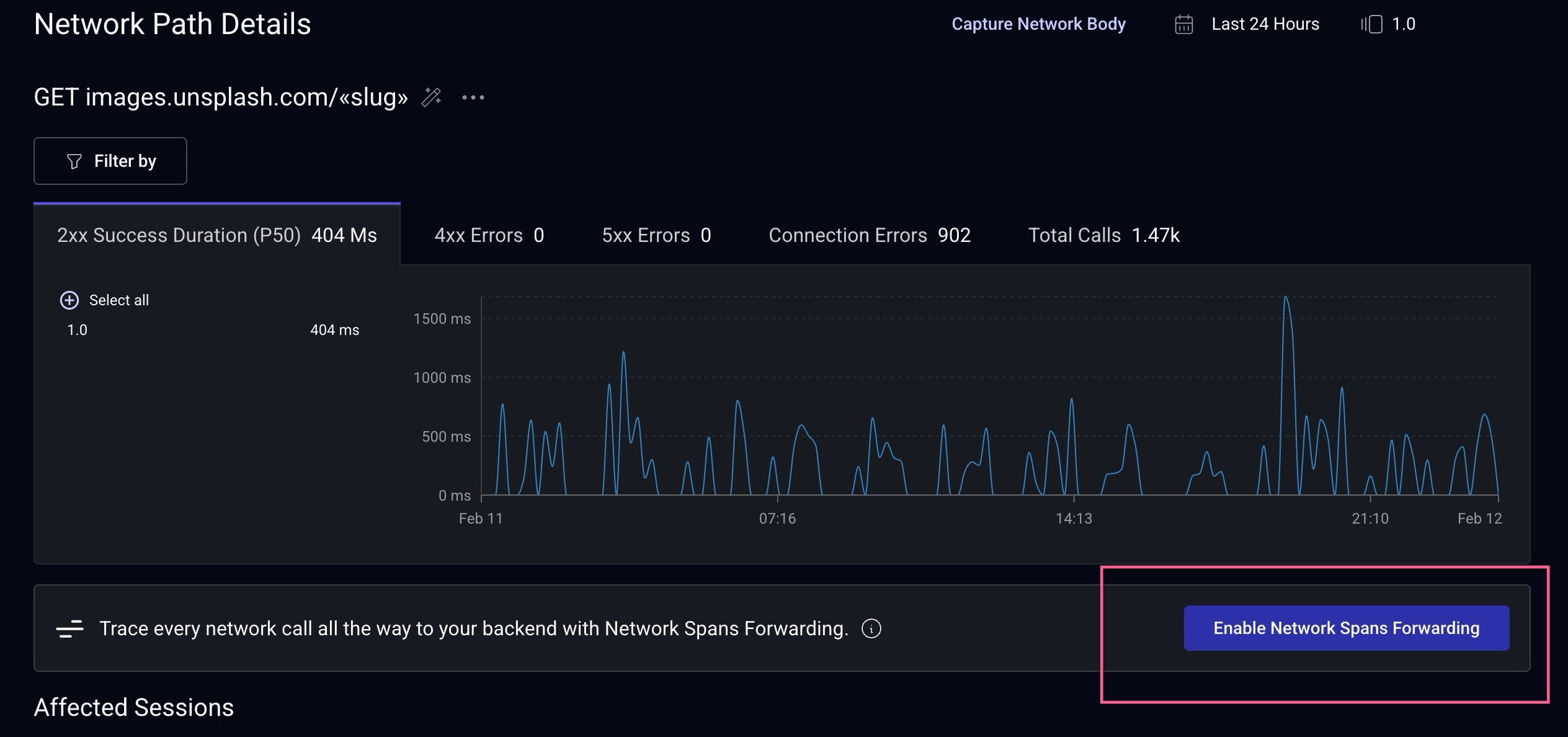
Task: Click the tallest spike in duration chart
Action: (1286, 299)
